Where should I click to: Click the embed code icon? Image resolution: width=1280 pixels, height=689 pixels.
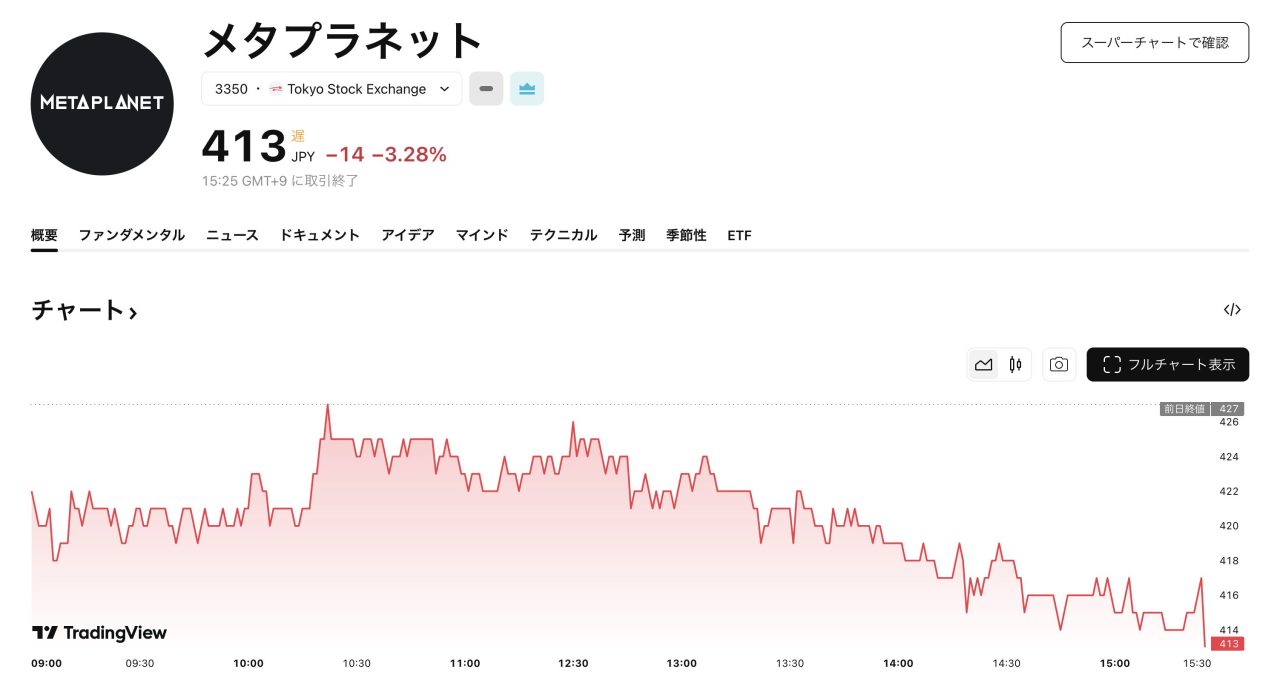pos(1232,310)
